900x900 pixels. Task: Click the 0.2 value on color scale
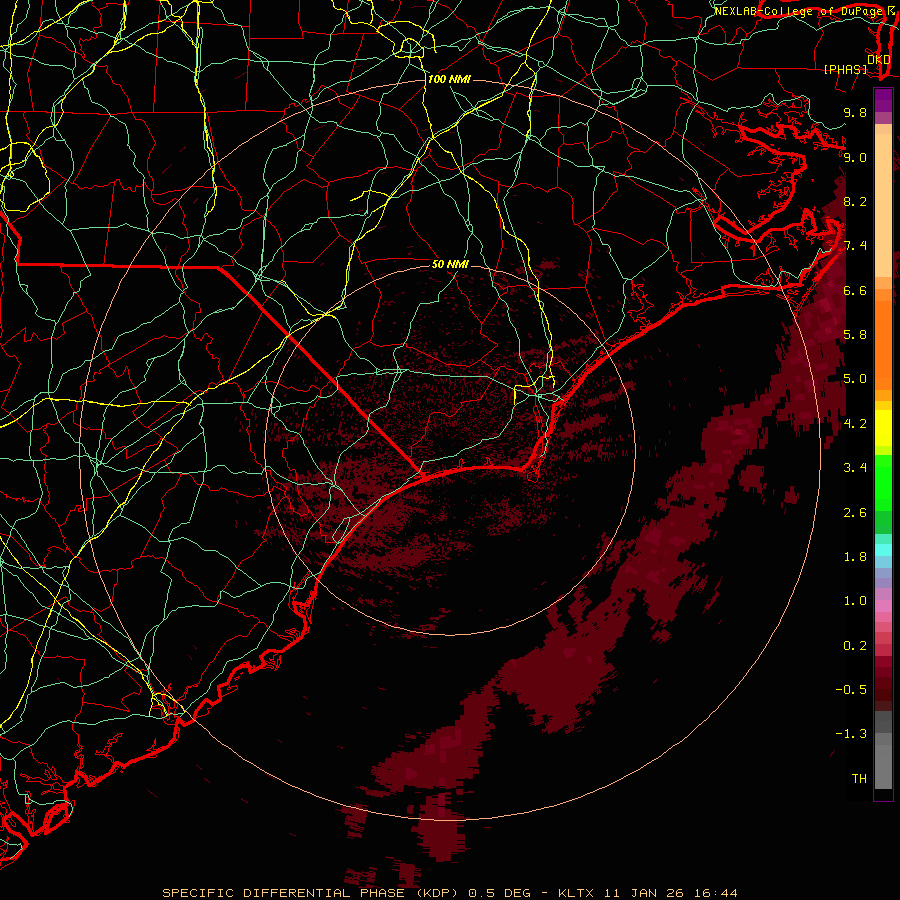pos(855,646)
